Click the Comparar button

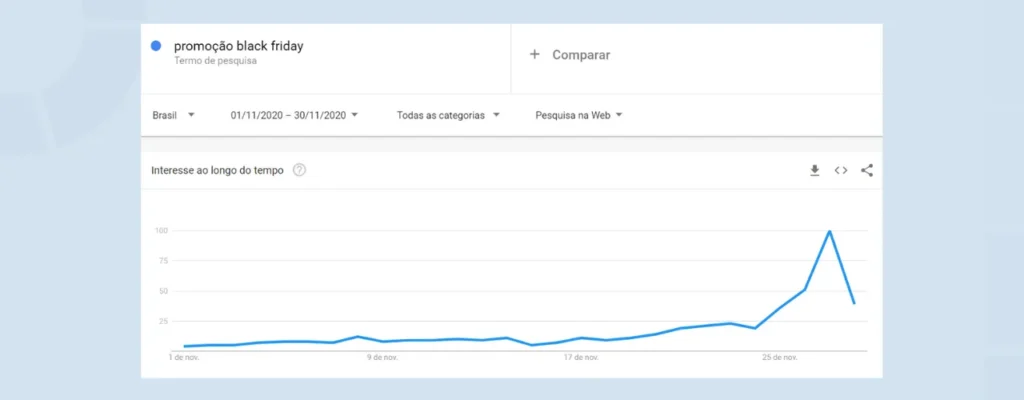pyautogui.click(x=569, y=55)
